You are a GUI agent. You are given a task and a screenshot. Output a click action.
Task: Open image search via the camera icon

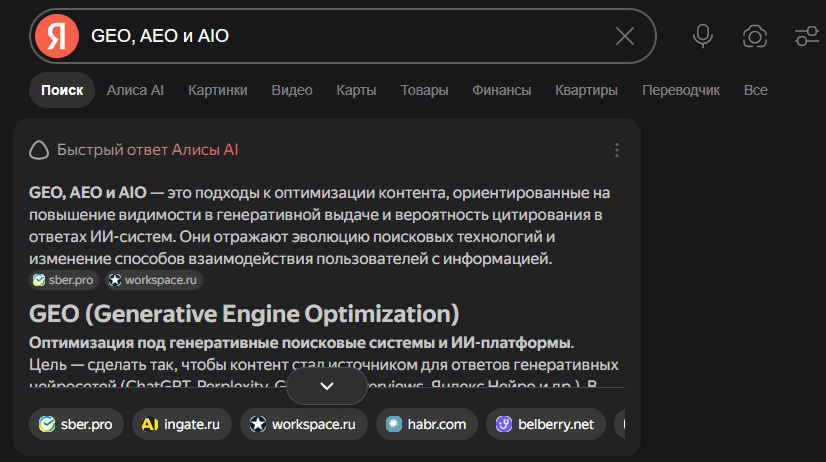[755, 36]
